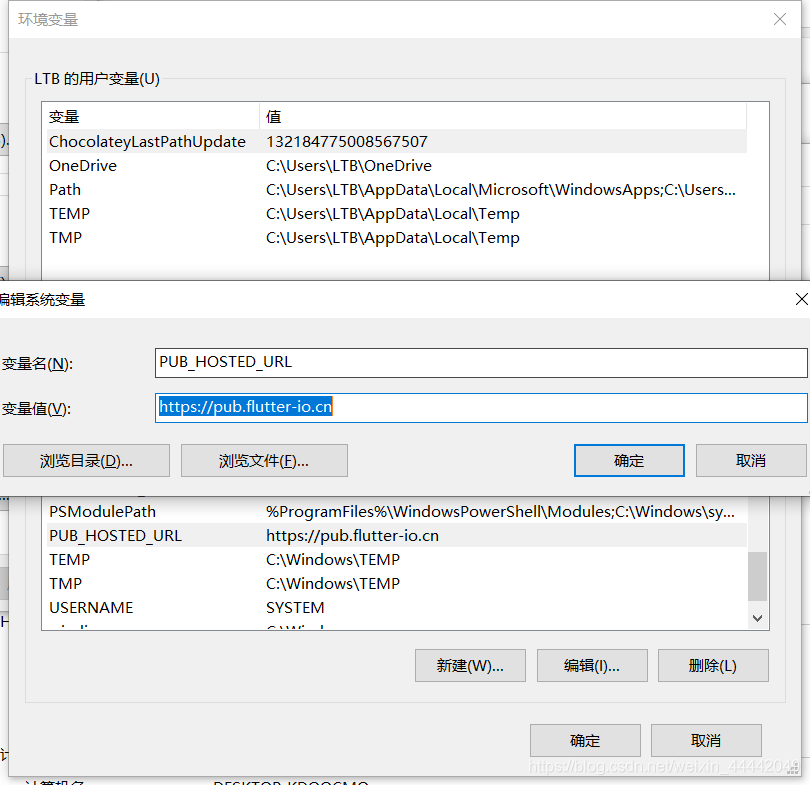
Task: Open 浏览目录(D)... button
Action: (x=86, y=461)
